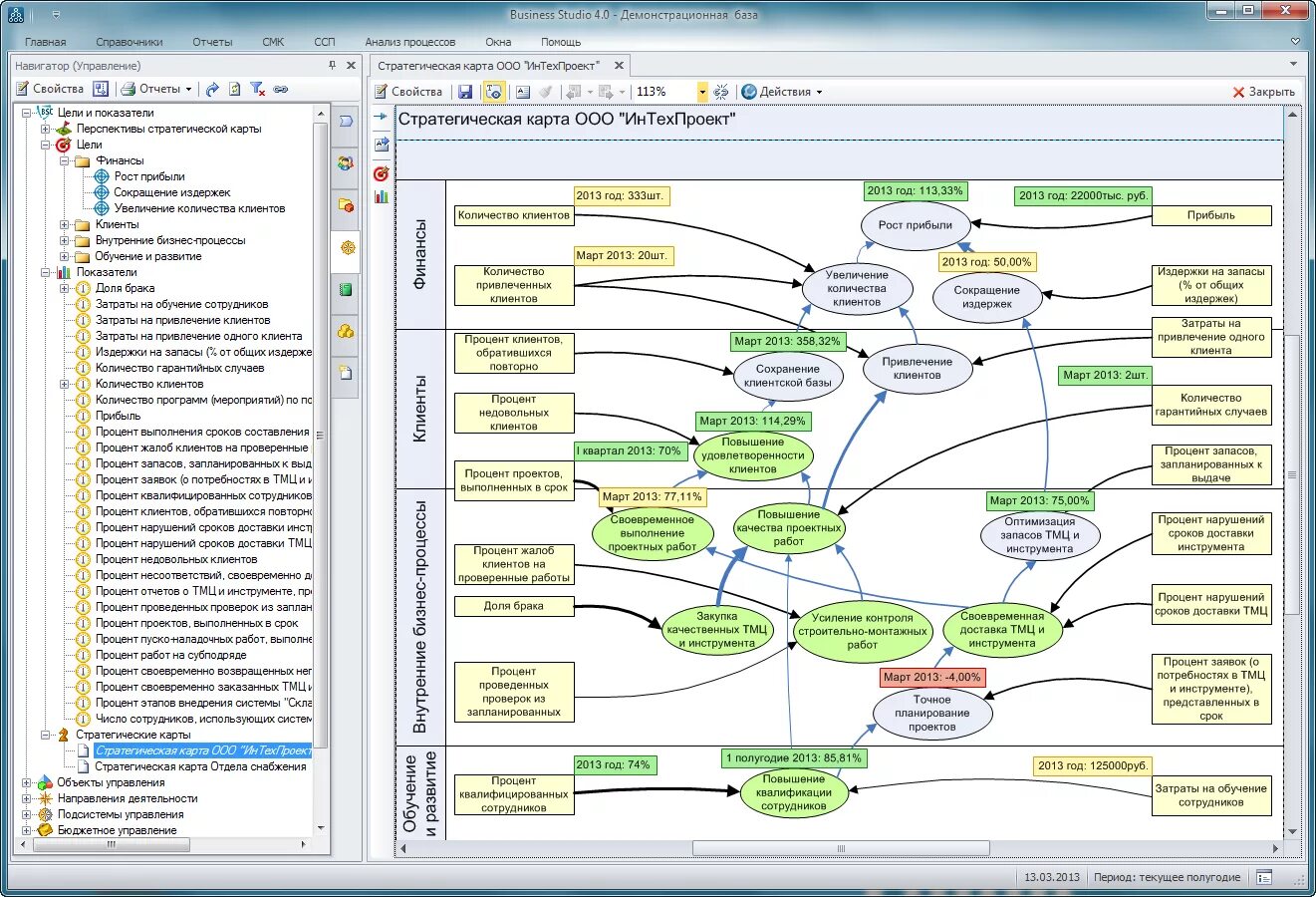Open the people icon tab in side strip

point(346,162)
